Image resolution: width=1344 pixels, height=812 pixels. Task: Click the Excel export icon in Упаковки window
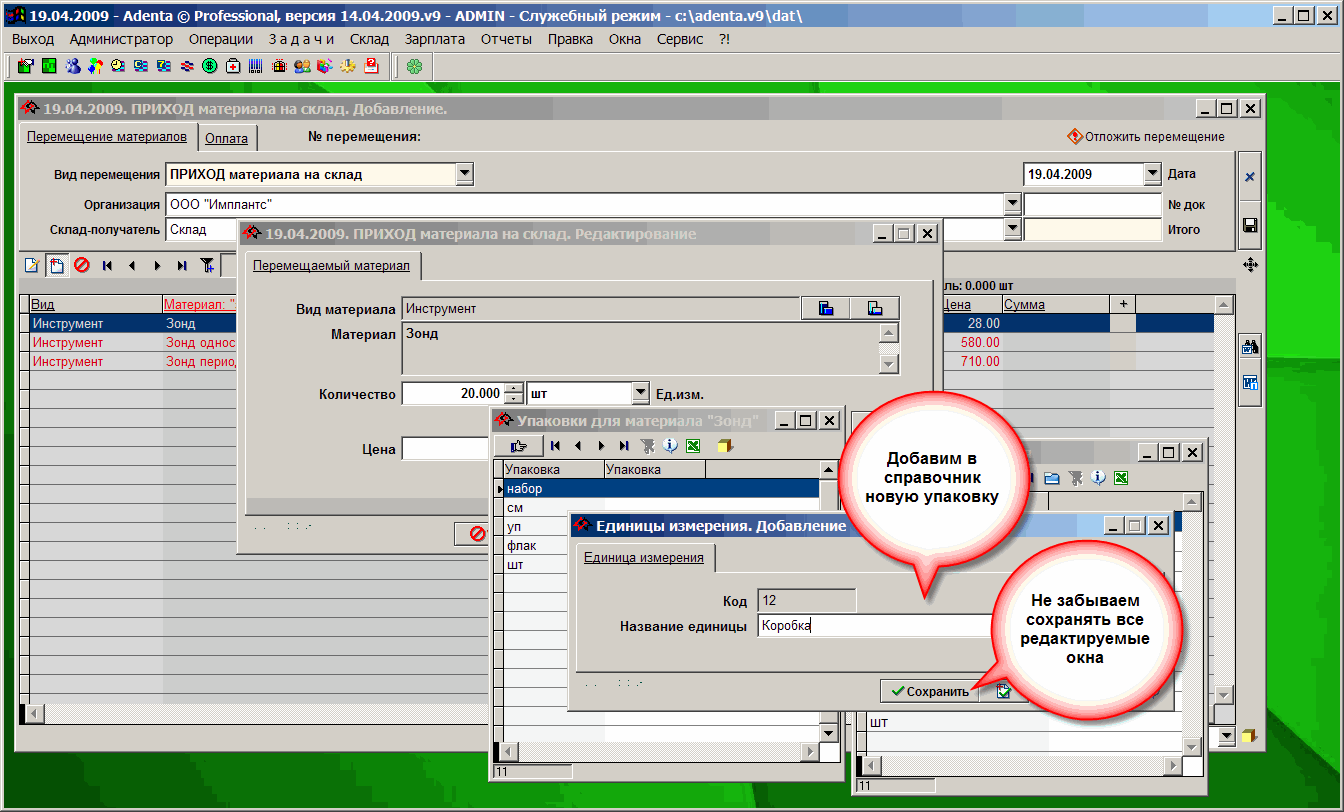[x=692, y=446]
